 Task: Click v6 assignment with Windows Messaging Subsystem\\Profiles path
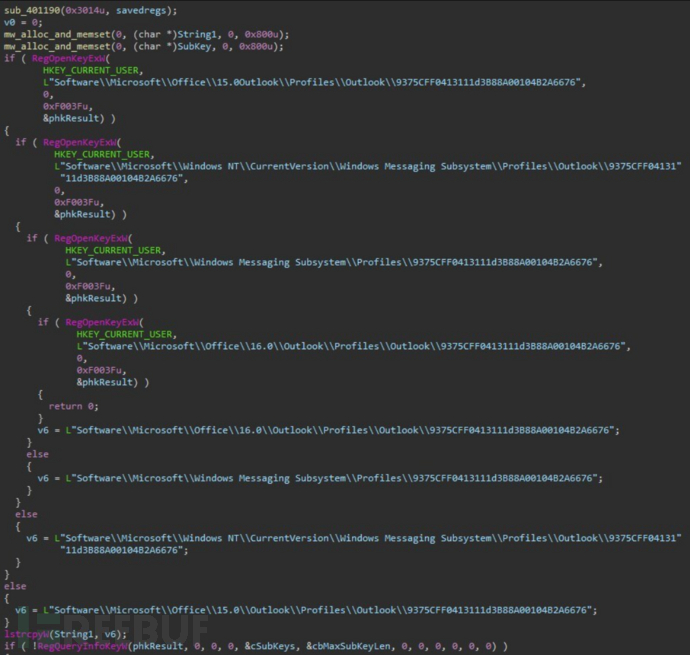(320, 478)
